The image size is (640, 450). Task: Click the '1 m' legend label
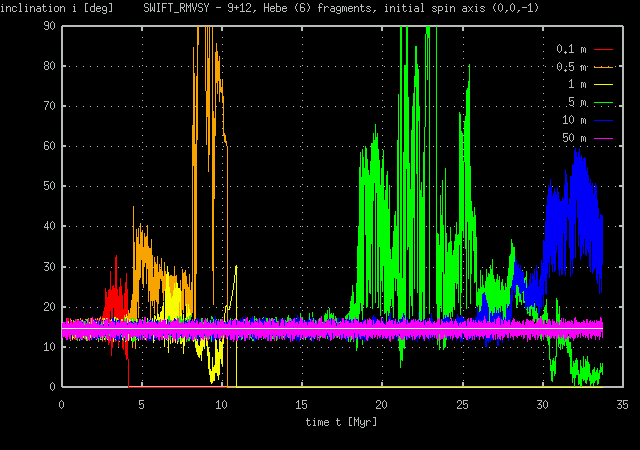click(577, 85)
